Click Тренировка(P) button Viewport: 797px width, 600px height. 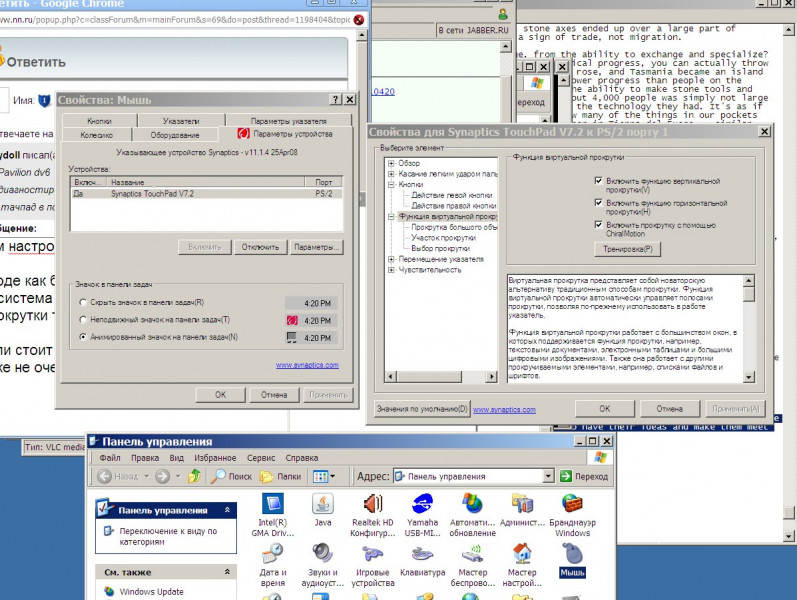[x=628, y=249]
